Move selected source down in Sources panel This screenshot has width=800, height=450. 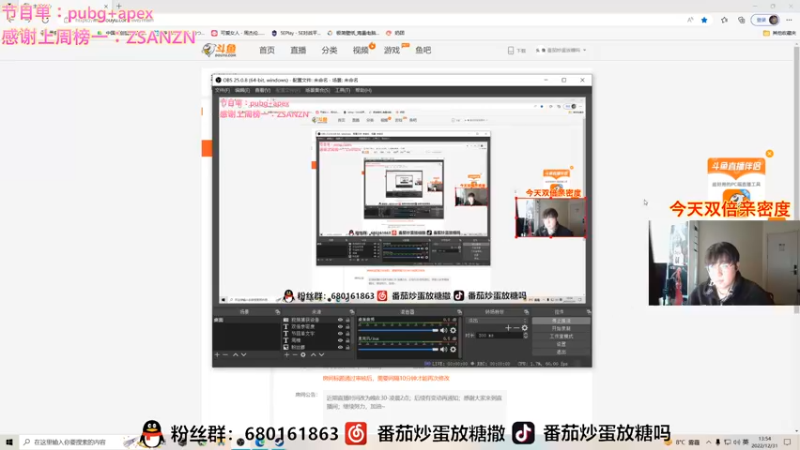(321, 355)
